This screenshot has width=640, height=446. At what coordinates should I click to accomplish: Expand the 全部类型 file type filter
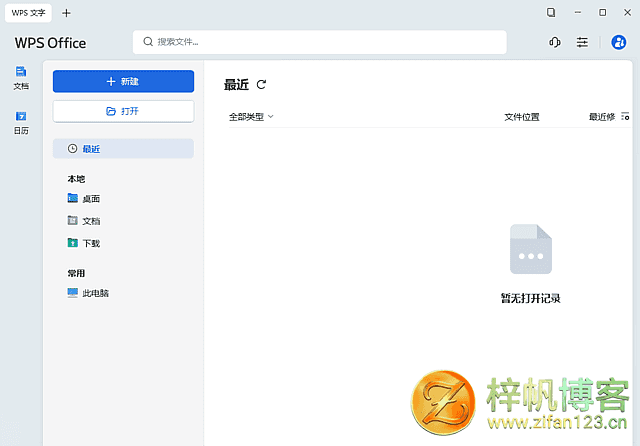(x=251, y=117)
